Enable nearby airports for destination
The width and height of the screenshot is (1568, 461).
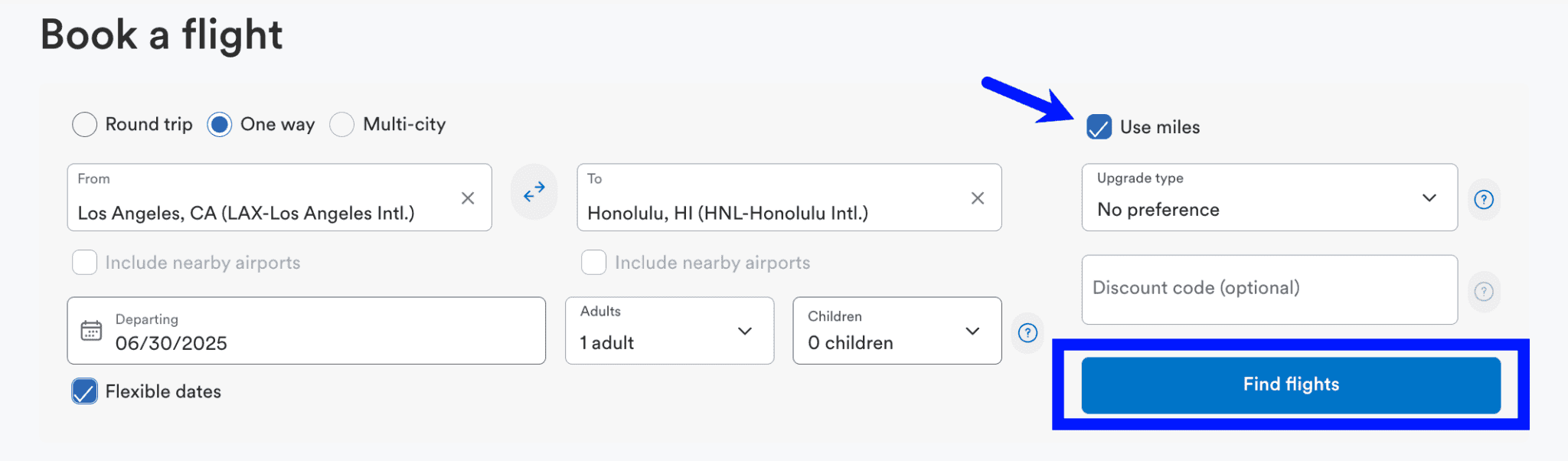pos(594,263)
